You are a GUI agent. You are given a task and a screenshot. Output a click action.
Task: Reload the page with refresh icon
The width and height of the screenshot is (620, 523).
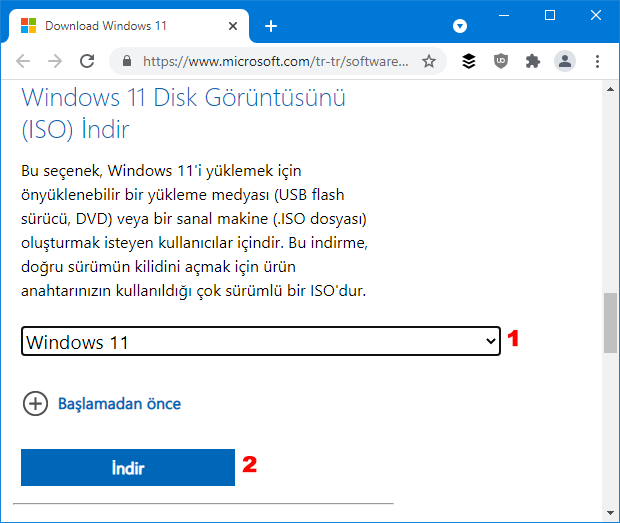click(87, 61)
